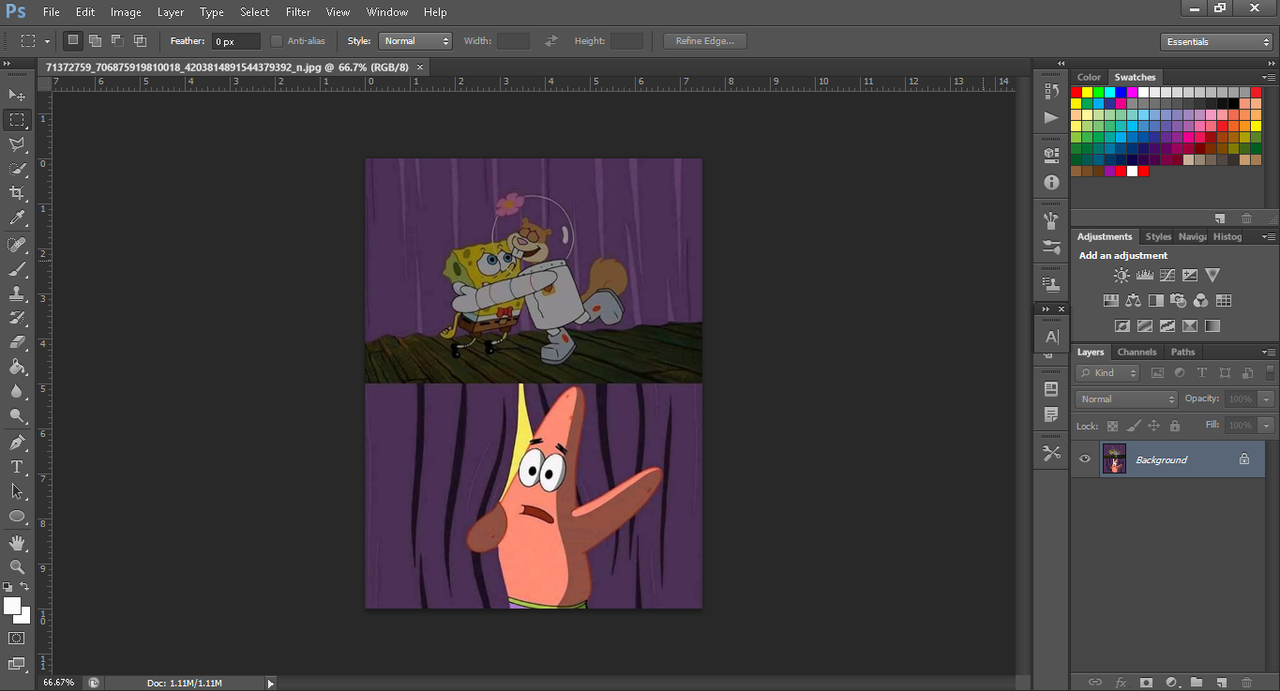
Task: Select the History Brush tool
Action: point(17,318)
